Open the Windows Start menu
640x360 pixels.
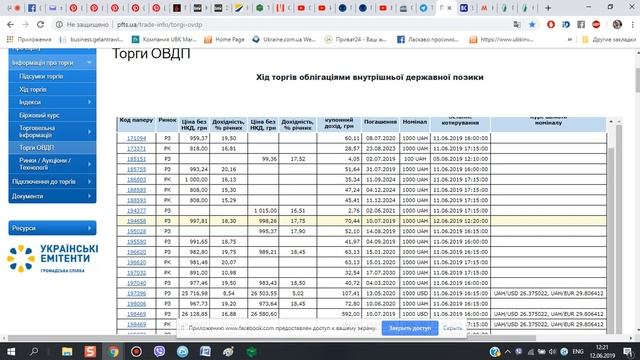pyautogui.click(x=11, y=351)
